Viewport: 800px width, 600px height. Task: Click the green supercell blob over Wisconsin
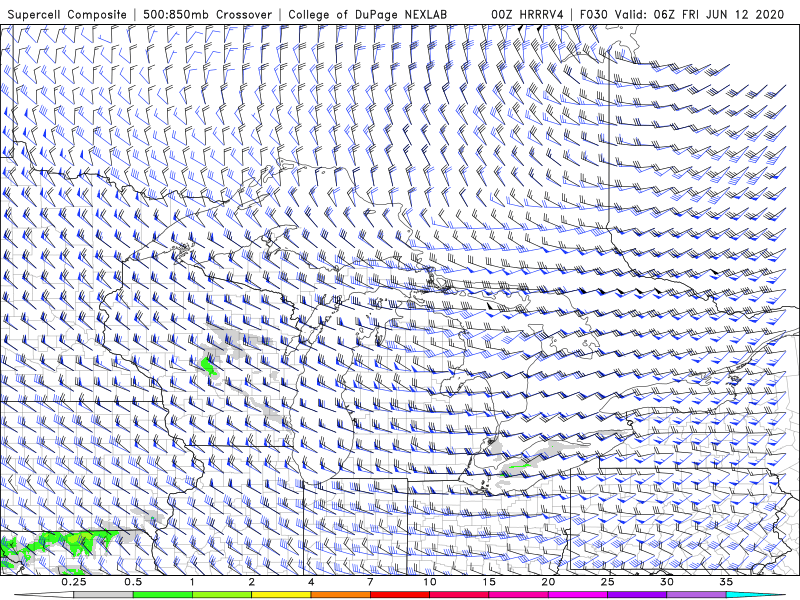coord(208,366)
